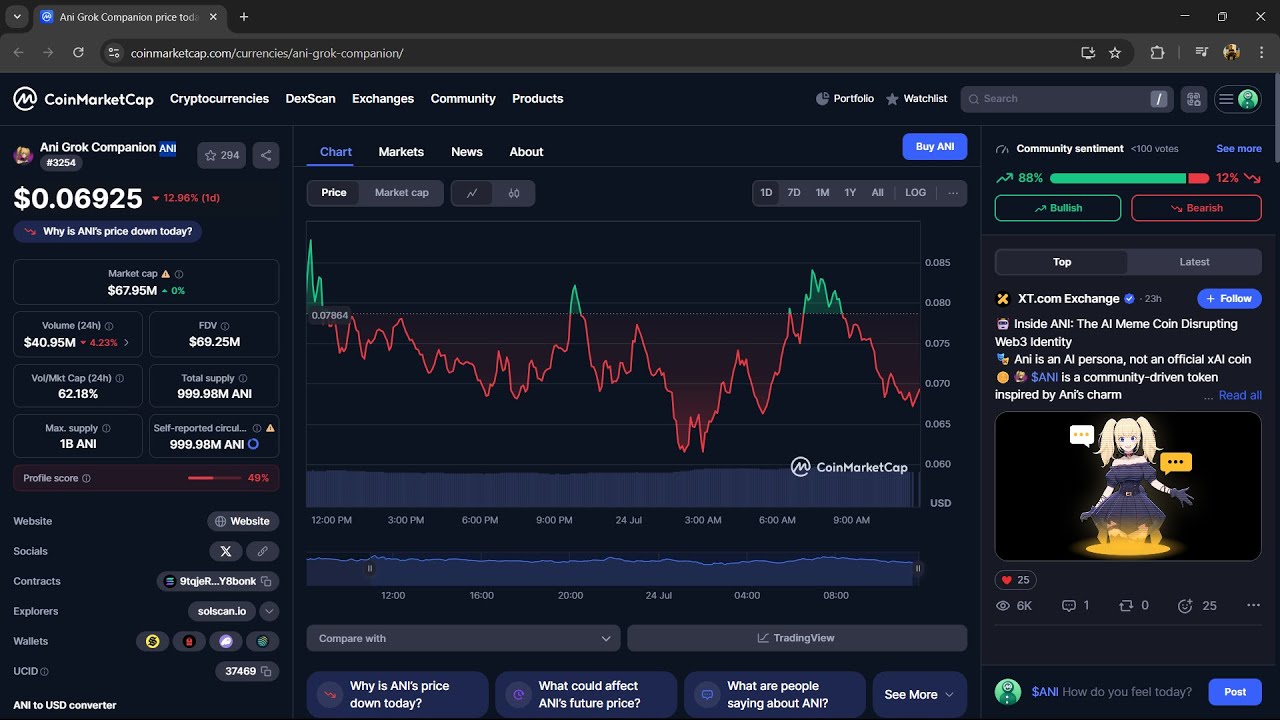Repost the XT.com Exchange post

1134,606
